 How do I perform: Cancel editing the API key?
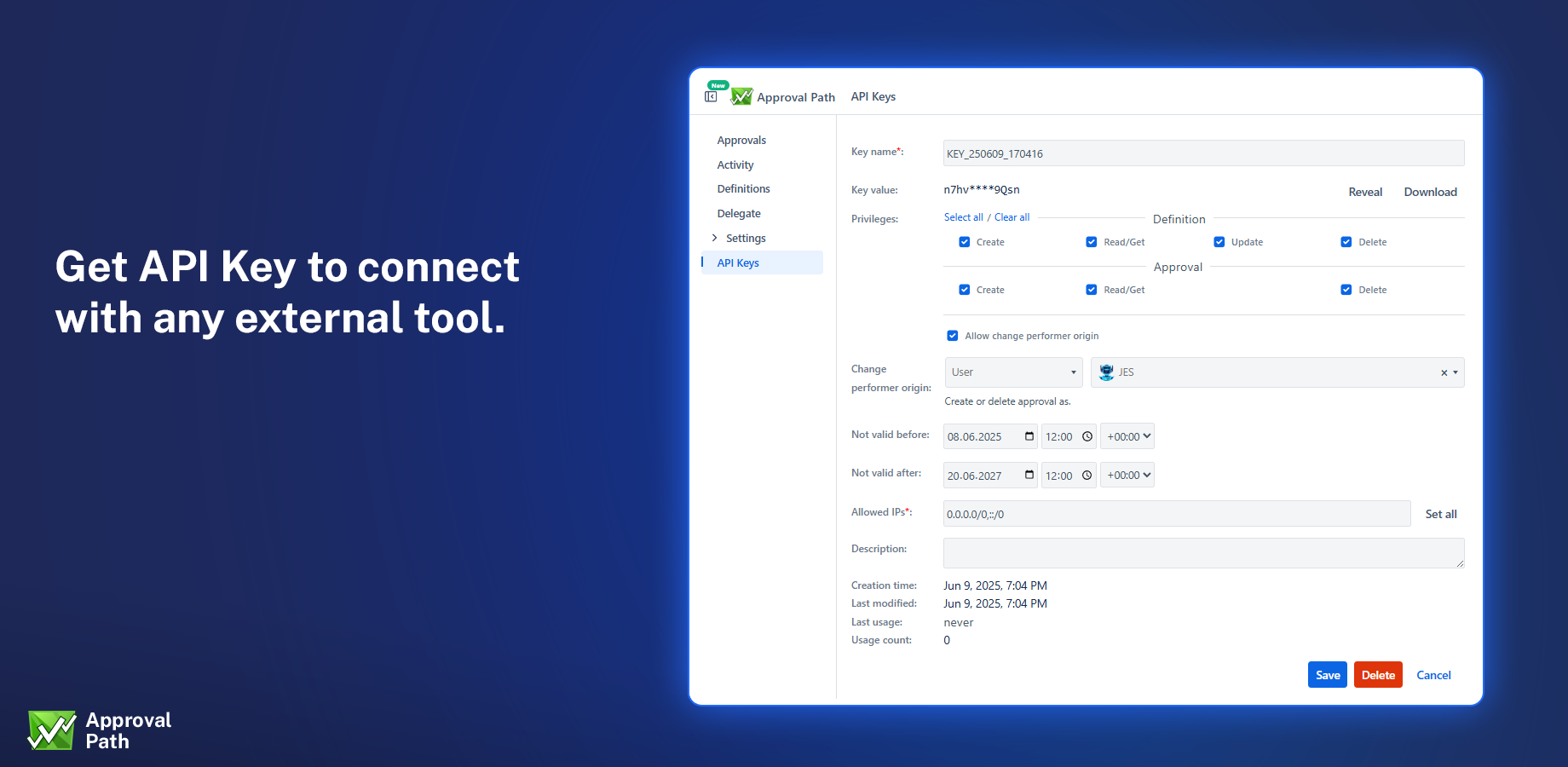pos(1433,675)
